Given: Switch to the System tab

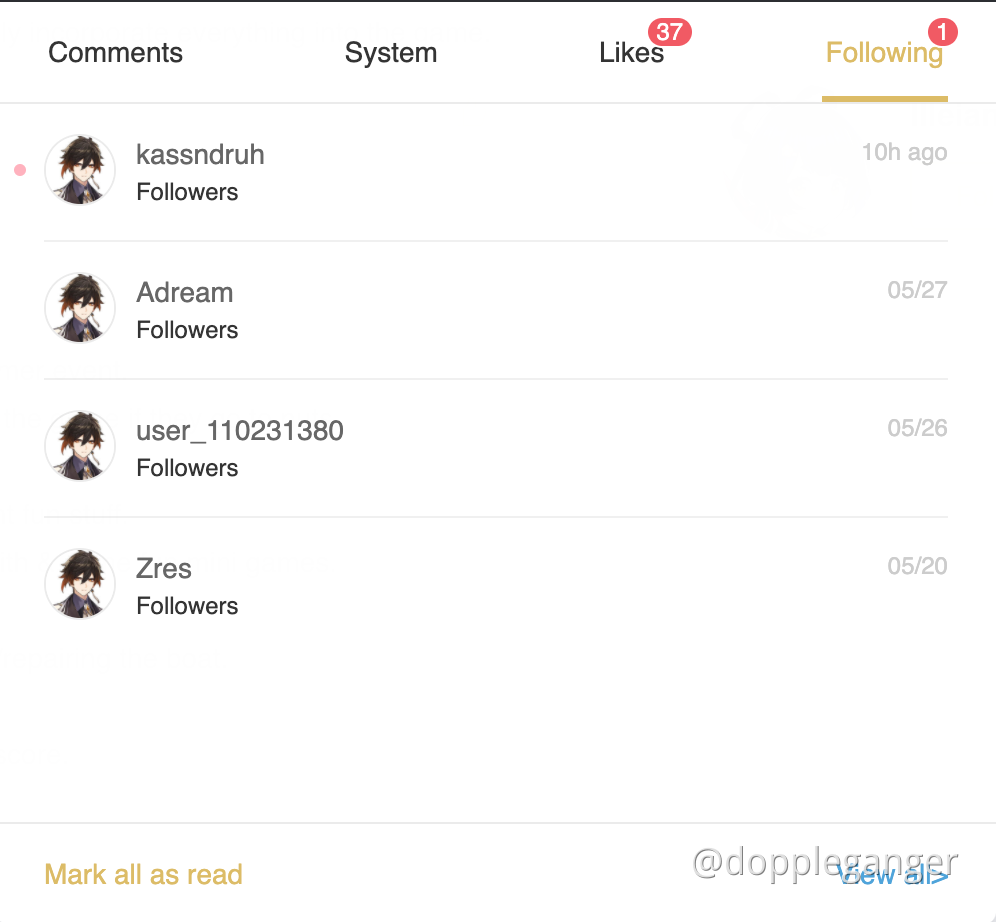Looking at the screenshot, I should [391, 53].
